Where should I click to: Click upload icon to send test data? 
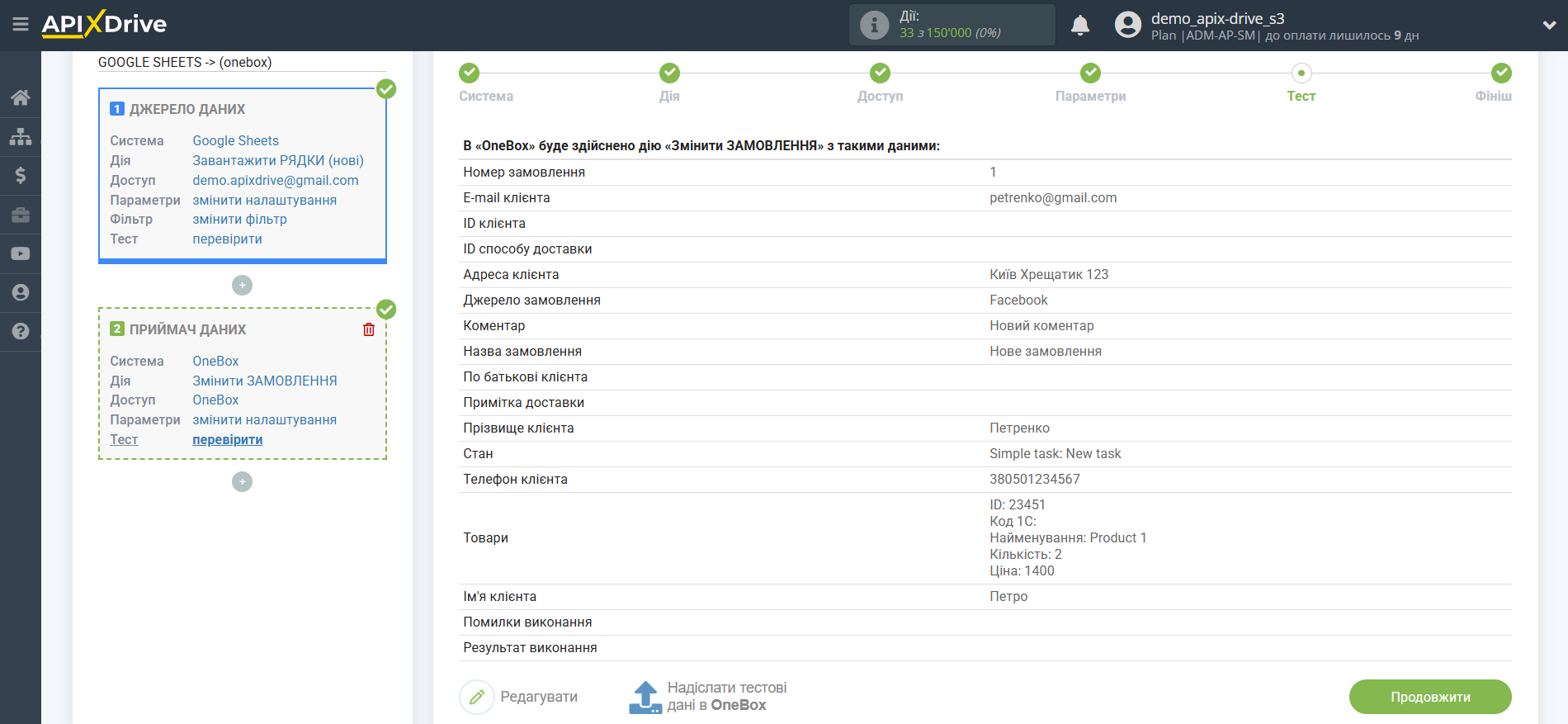pyautogui.click(x=645, y=697)
